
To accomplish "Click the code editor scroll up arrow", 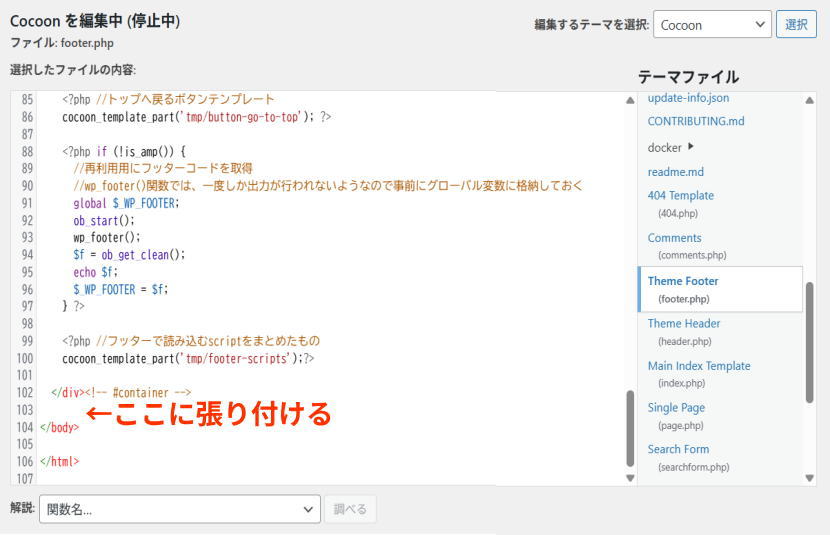I will click(630, 101).
